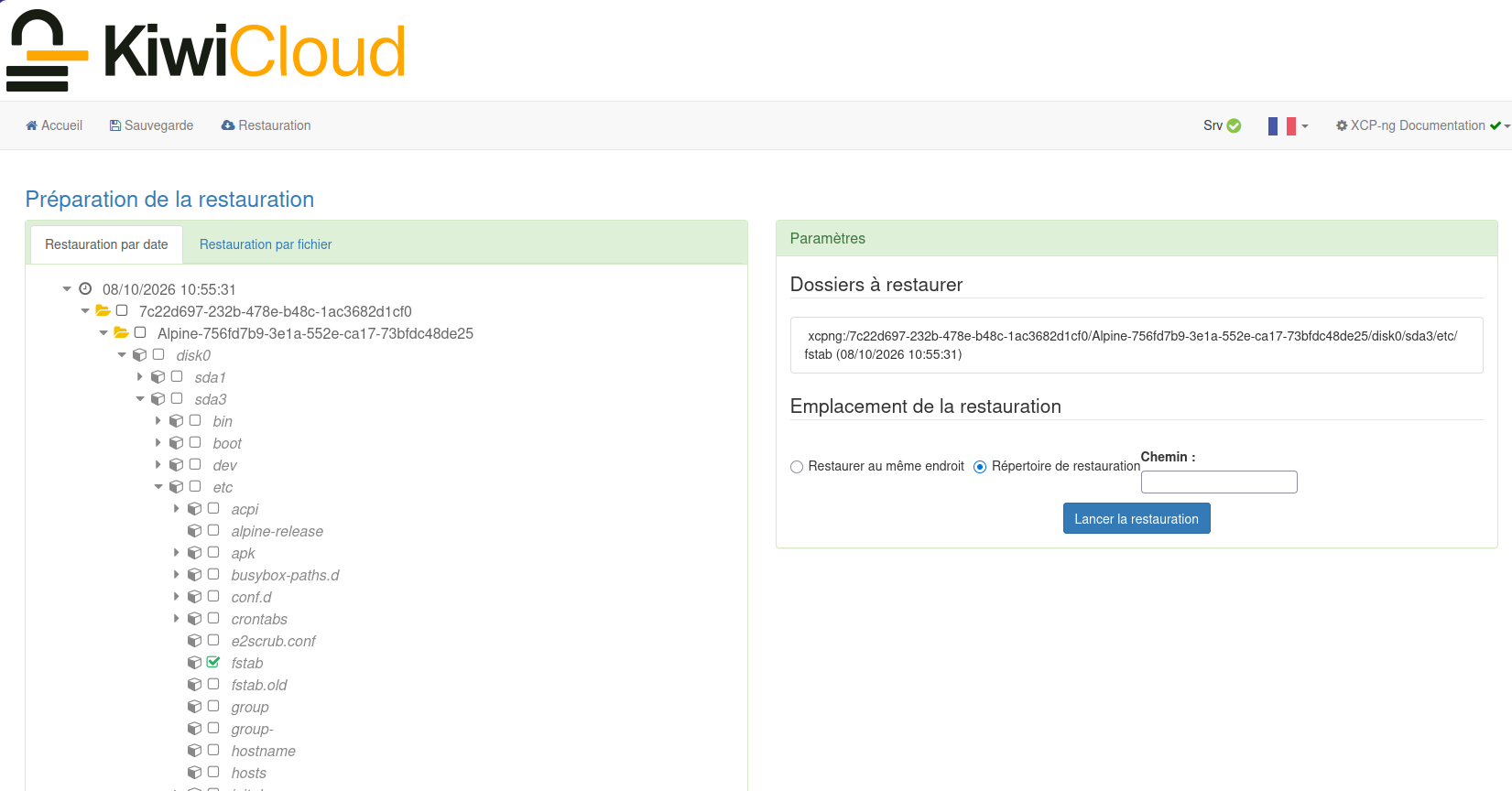Viewport: 1512px width, 791px height.
Task: Click the cube icon beside e2scrub.conf
Action: [195, 640]
